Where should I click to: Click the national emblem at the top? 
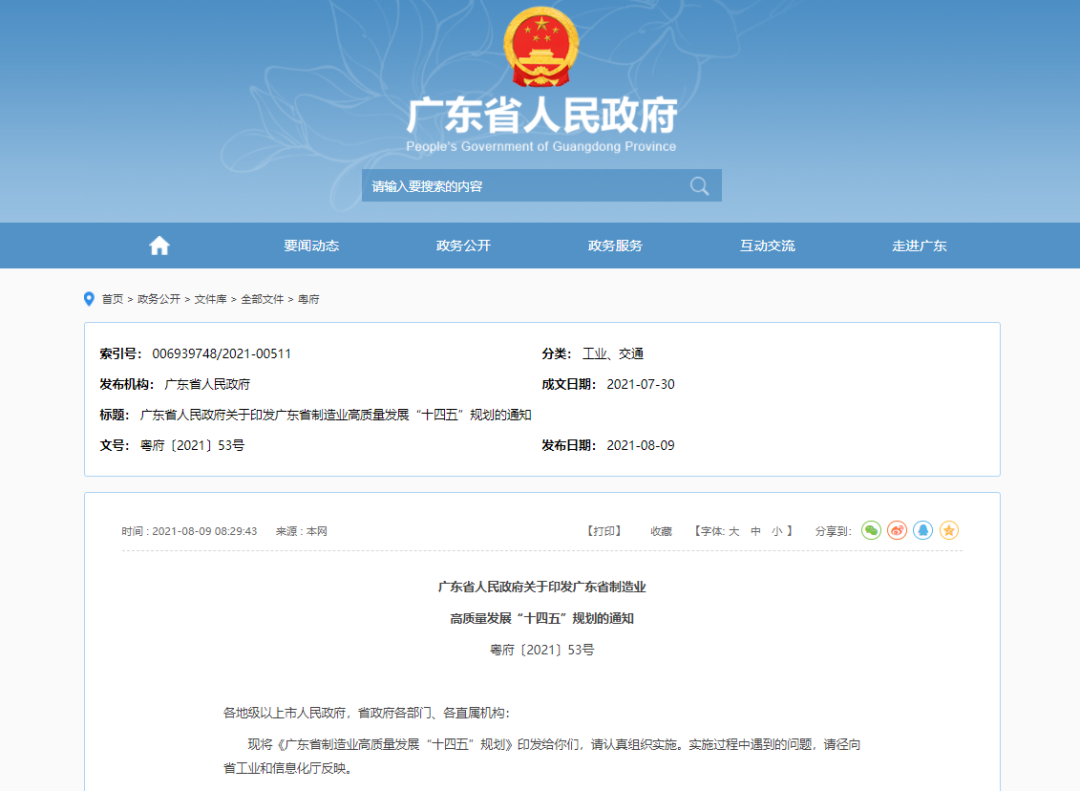[541, 47]
